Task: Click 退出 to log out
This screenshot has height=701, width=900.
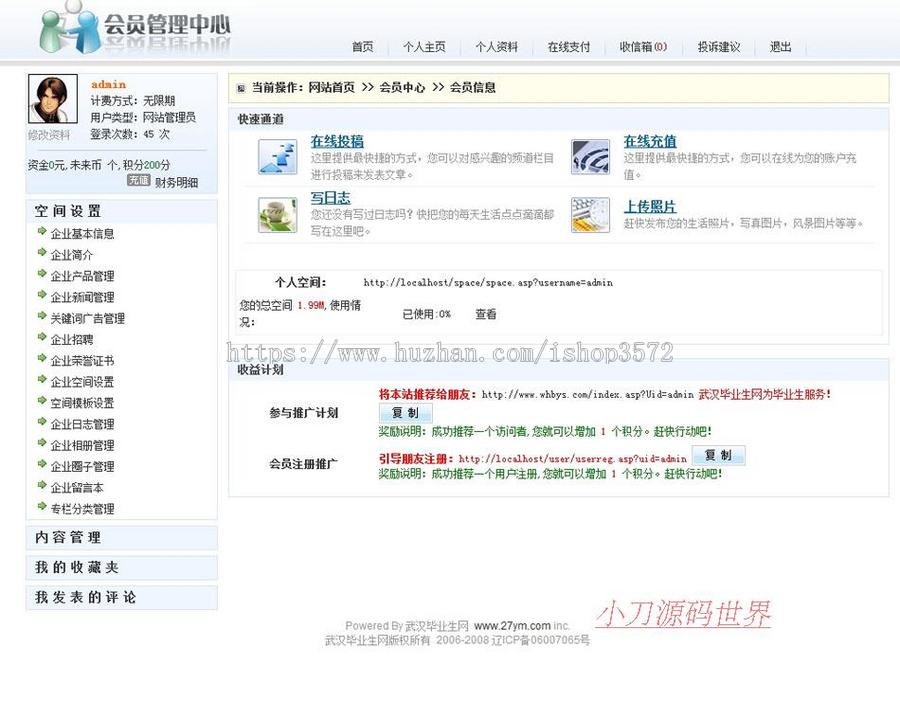Action: click(x=779, y=45)
